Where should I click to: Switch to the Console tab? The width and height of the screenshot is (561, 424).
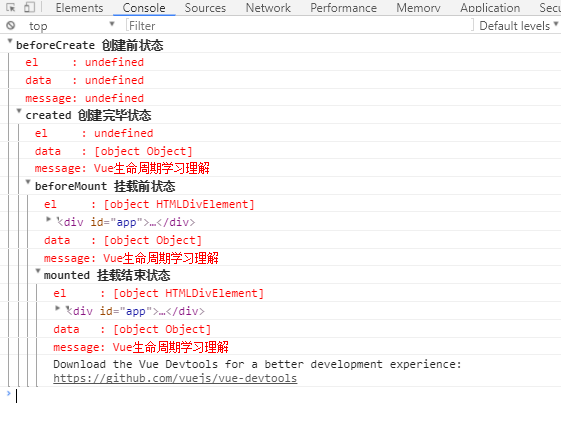pyautogui.click(x=144, y=8)
